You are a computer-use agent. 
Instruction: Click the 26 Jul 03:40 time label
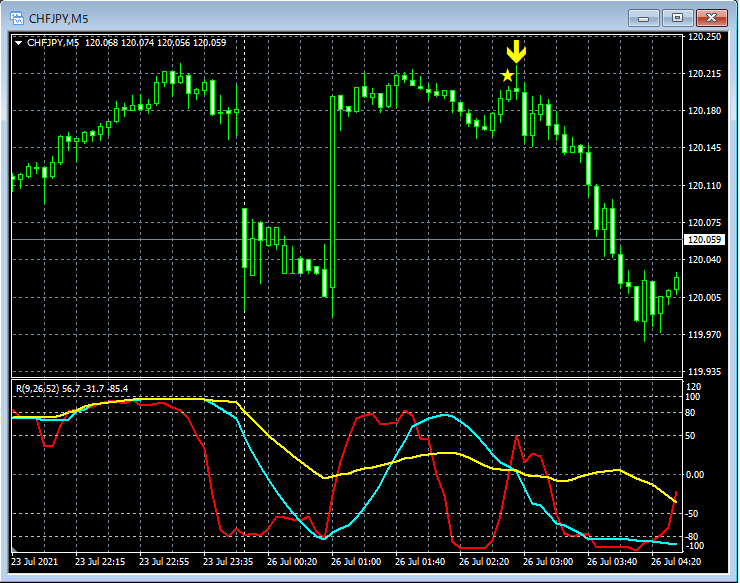pos(612,562)
